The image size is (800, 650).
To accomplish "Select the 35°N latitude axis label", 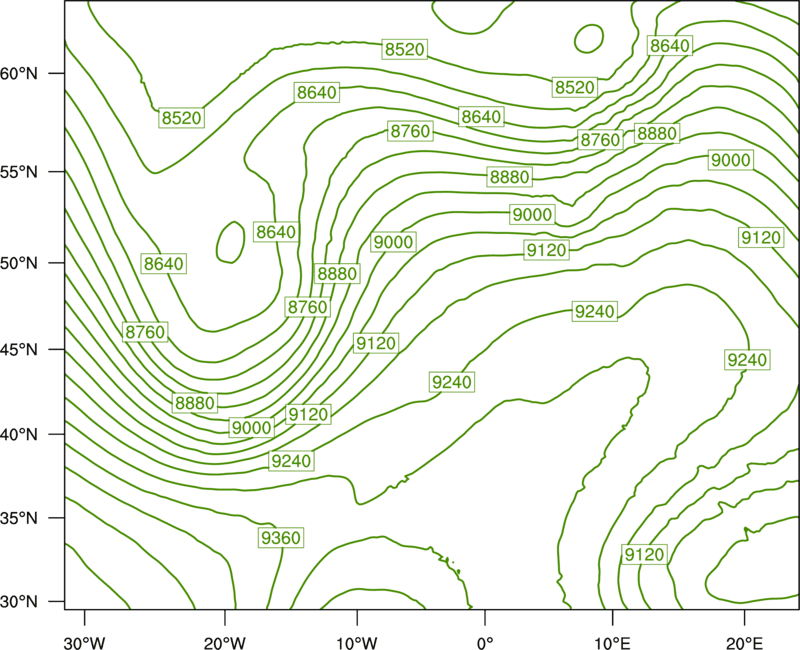I will (x=19, y=518).
